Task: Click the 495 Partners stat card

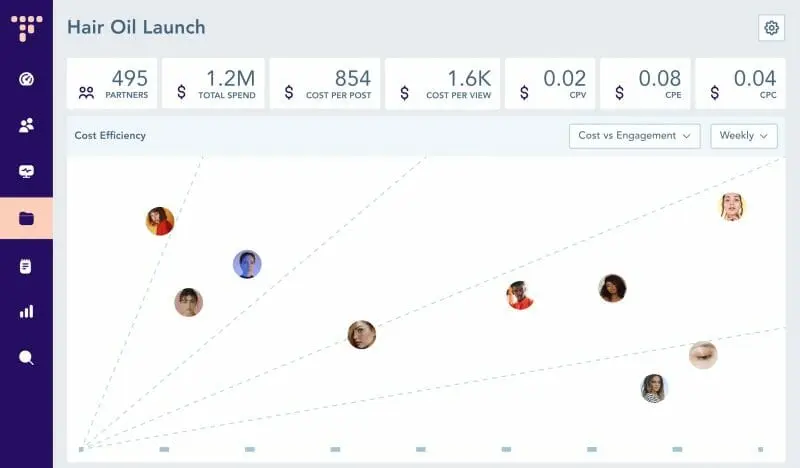Action: [x=113, y=84]
